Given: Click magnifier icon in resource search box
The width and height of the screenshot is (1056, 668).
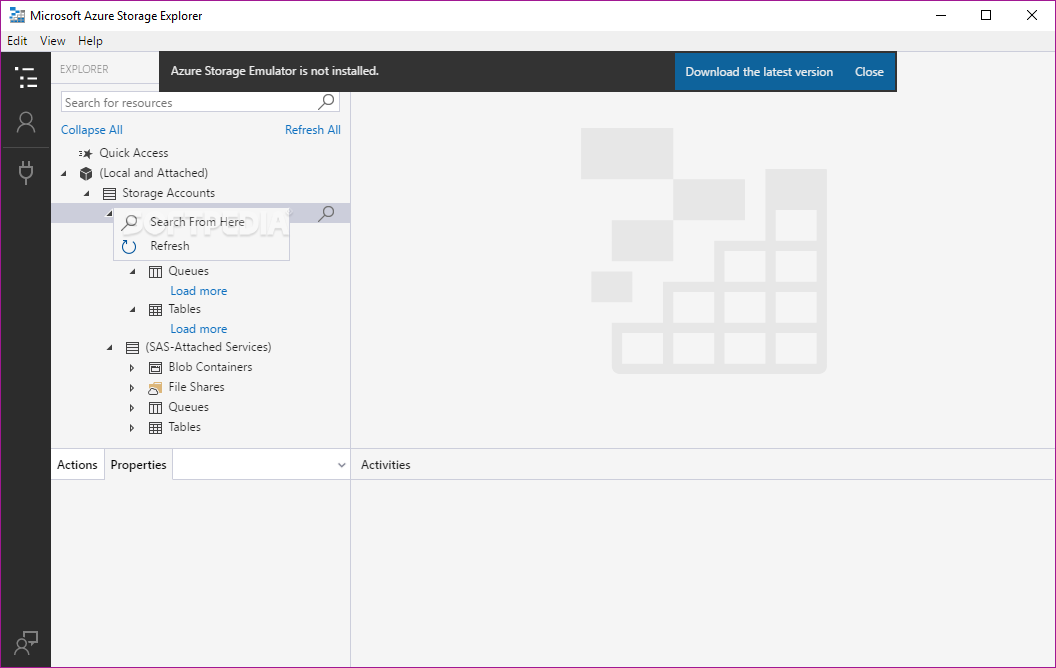Looking at the screenshot, I should (x=327, y=102).
